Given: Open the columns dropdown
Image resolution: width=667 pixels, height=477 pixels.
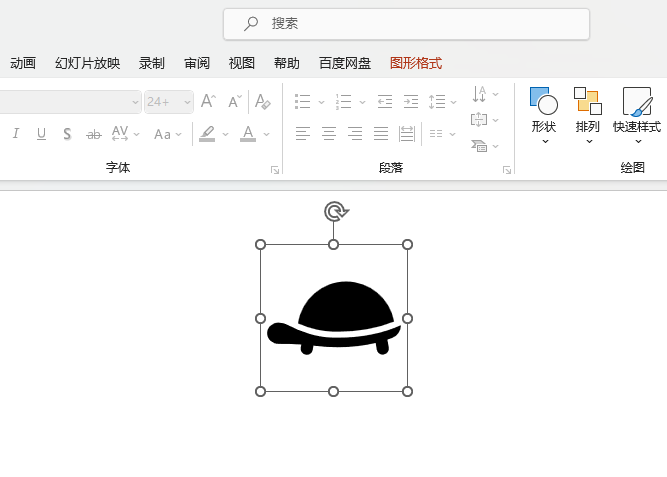Looking at the screenshot, I should click(x=442, y=134).
